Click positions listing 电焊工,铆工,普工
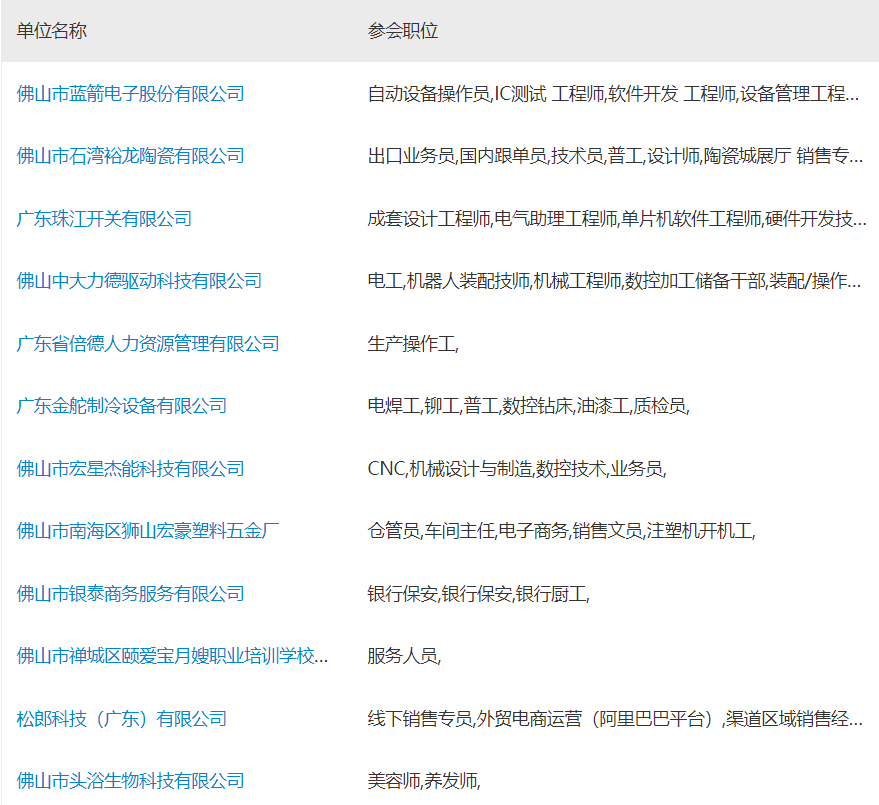 [529, 406]
